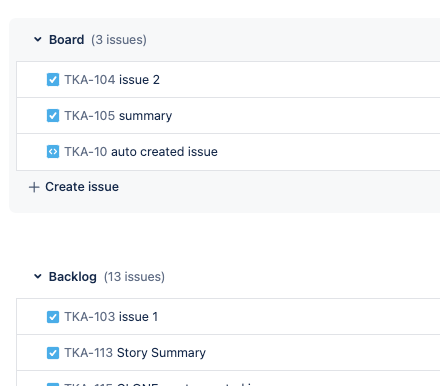Click the task type icon for TKA-104
The width and height of the screenshot is (440, 386).
(x=53, y=80)
